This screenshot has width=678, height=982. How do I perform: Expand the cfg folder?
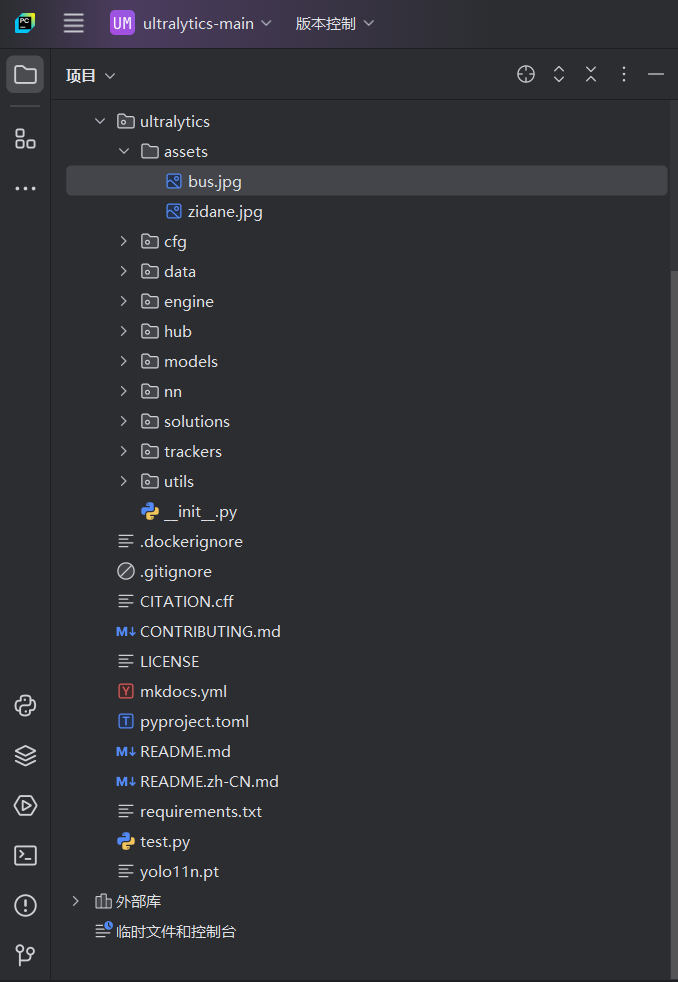(x=124, y=241)
